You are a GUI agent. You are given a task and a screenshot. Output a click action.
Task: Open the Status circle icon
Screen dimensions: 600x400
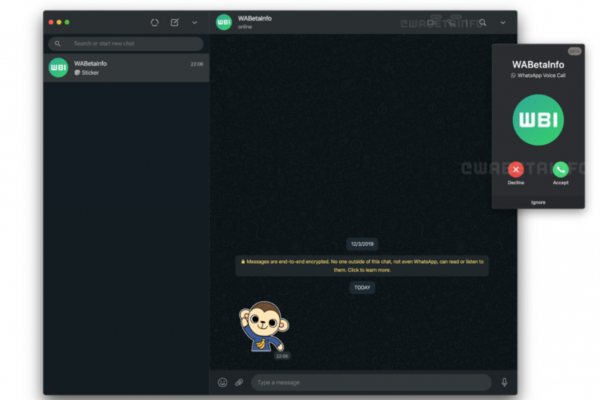pos(155,22)
